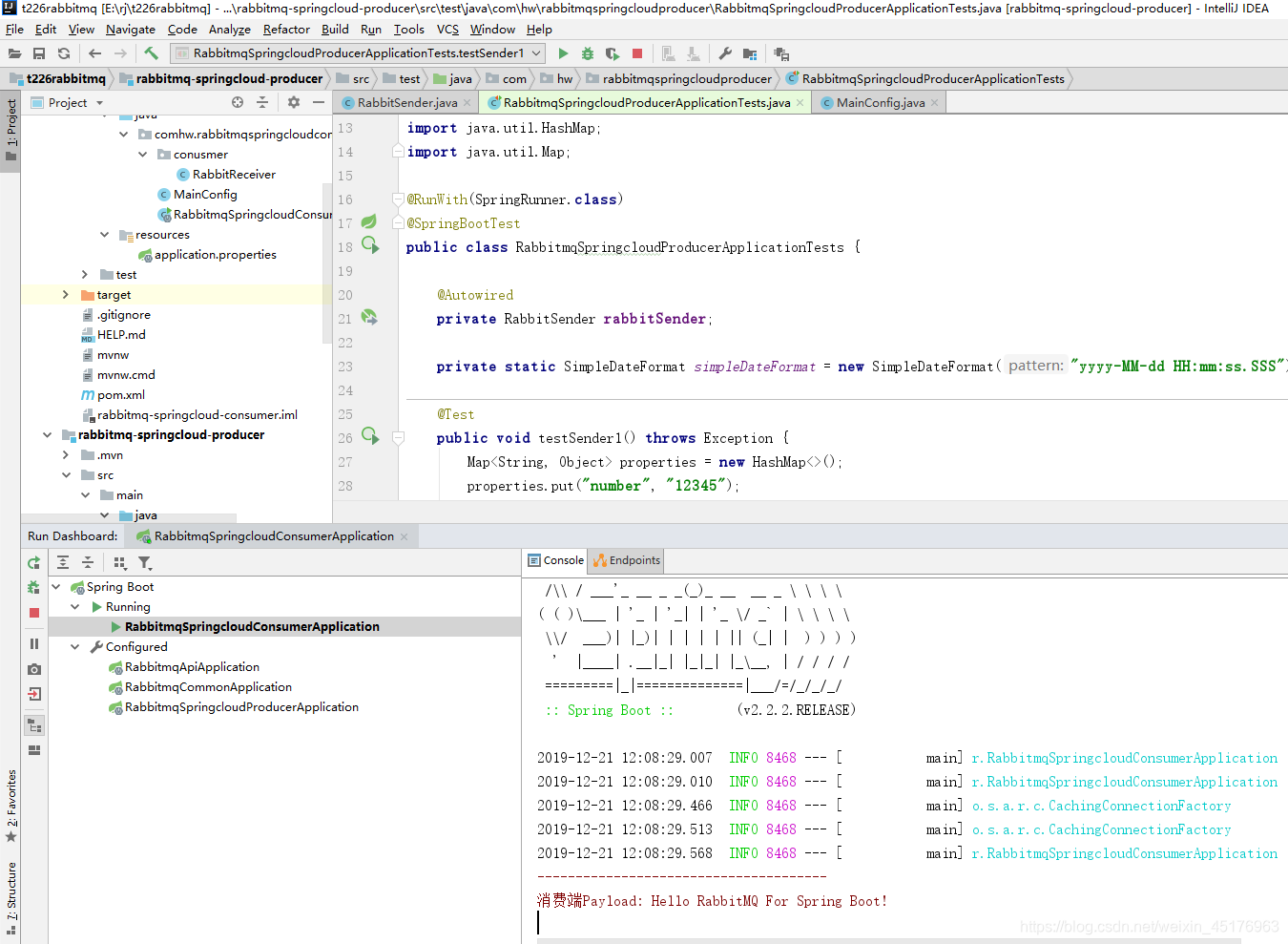Image resolution: width=1288 pixels, height=944 pixels.
Task: Debug testSender1 with the bug icon
Action: [588, 53]
